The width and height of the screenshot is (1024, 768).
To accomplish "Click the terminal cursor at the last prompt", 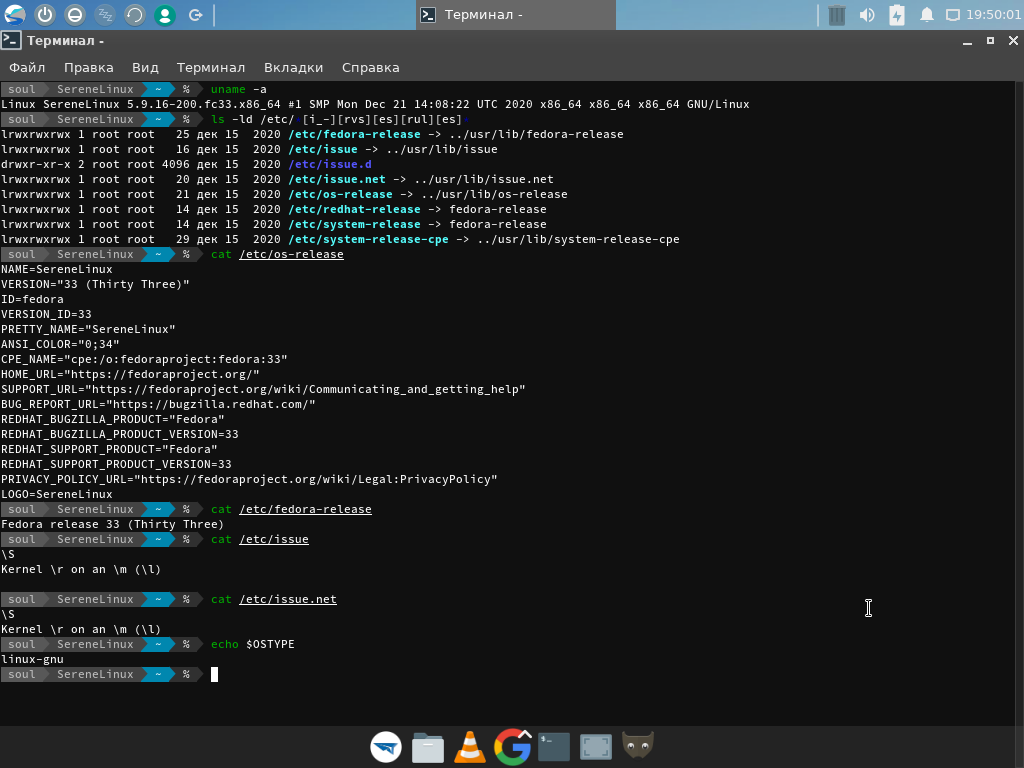I will click(x=214, y=674).
